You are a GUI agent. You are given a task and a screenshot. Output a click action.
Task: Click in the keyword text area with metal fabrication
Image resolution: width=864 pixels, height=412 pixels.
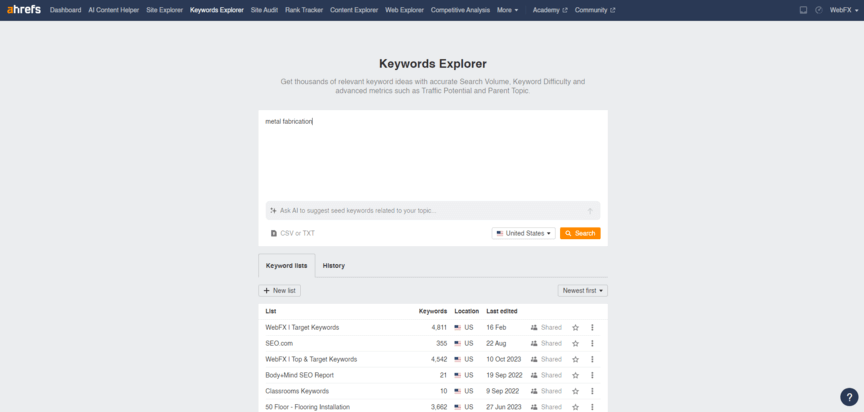(433, 155)
